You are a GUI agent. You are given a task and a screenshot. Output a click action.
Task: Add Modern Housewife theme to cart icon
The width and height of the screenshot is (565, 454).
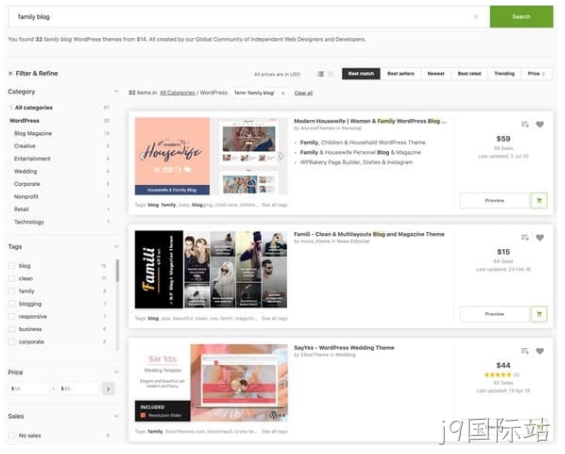[x=539, y=200]
